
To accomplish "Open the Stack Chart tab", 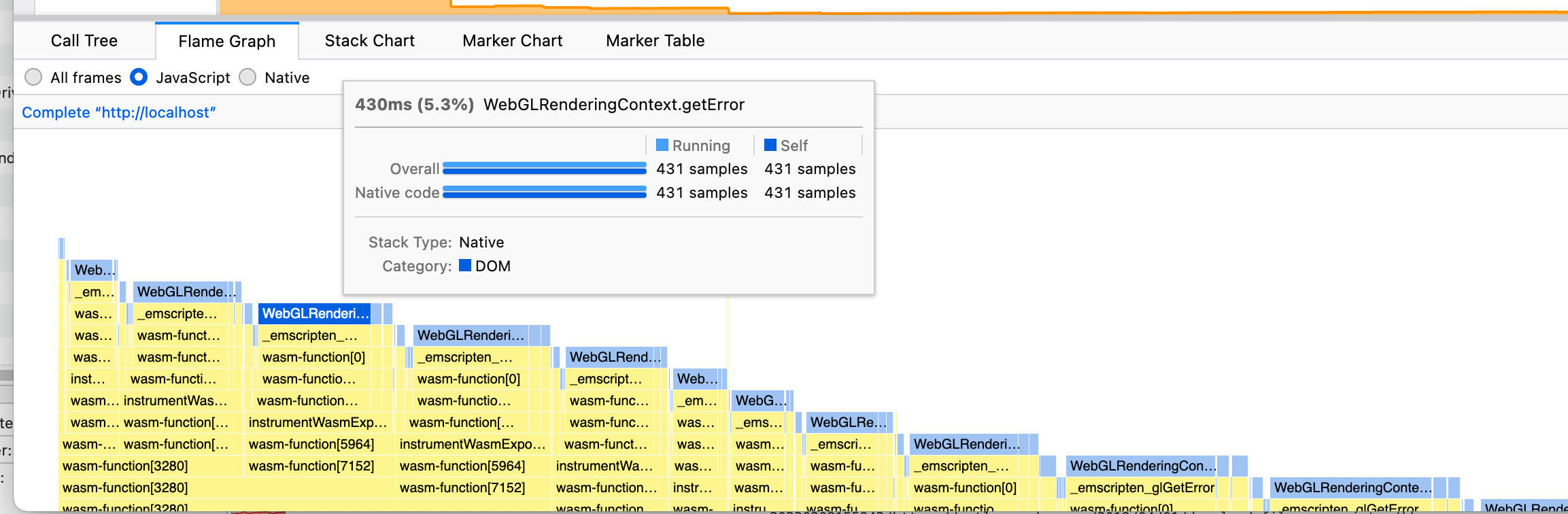I will pos(370,41).
